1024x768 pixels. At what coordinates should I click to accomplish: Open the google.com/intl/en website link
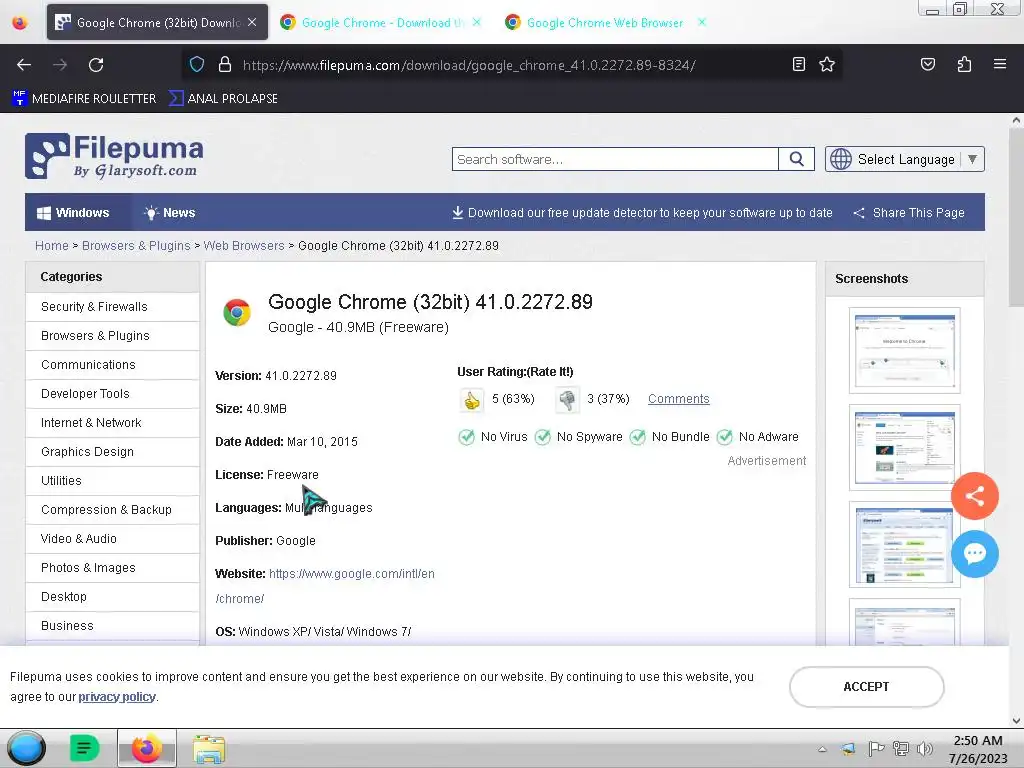tap(351, 574)
